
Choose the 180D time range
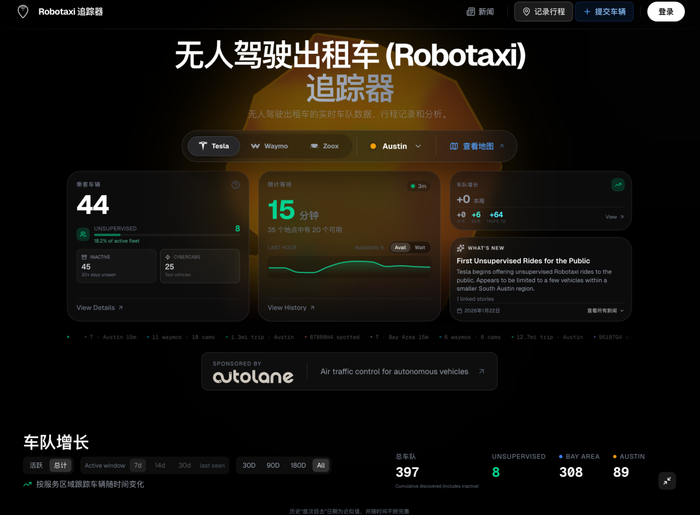pos(298,465)
